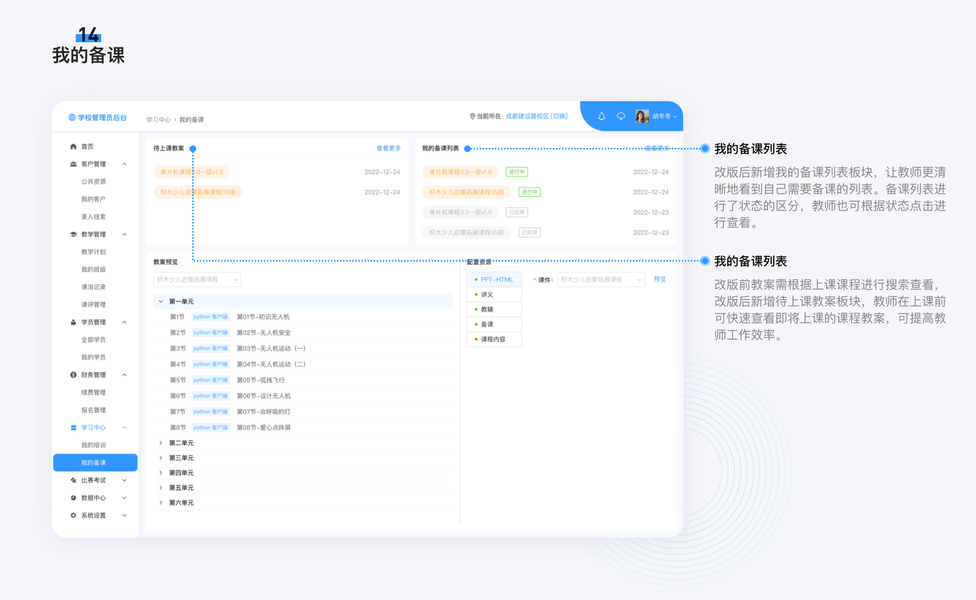Screen dimensions: 976x600
Task: Click the 预览 link next to 课件
Action: click(660, 279)
